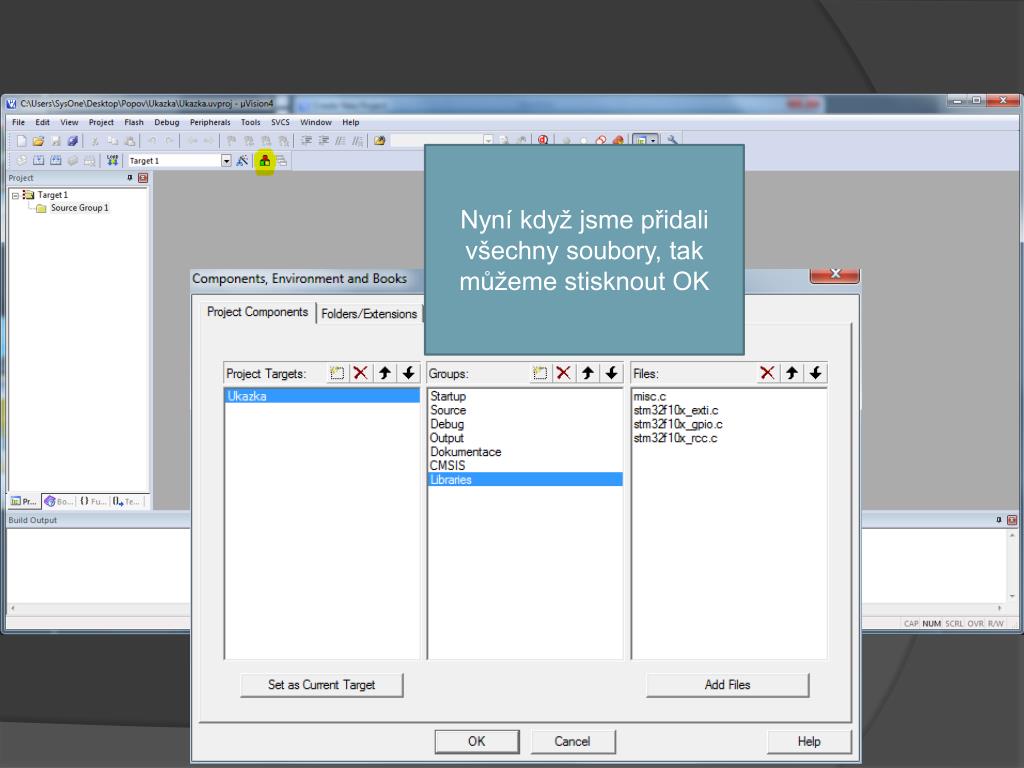Open the Peripherals menu
Screen dimensions: 1024x768
tap(210, 122)
